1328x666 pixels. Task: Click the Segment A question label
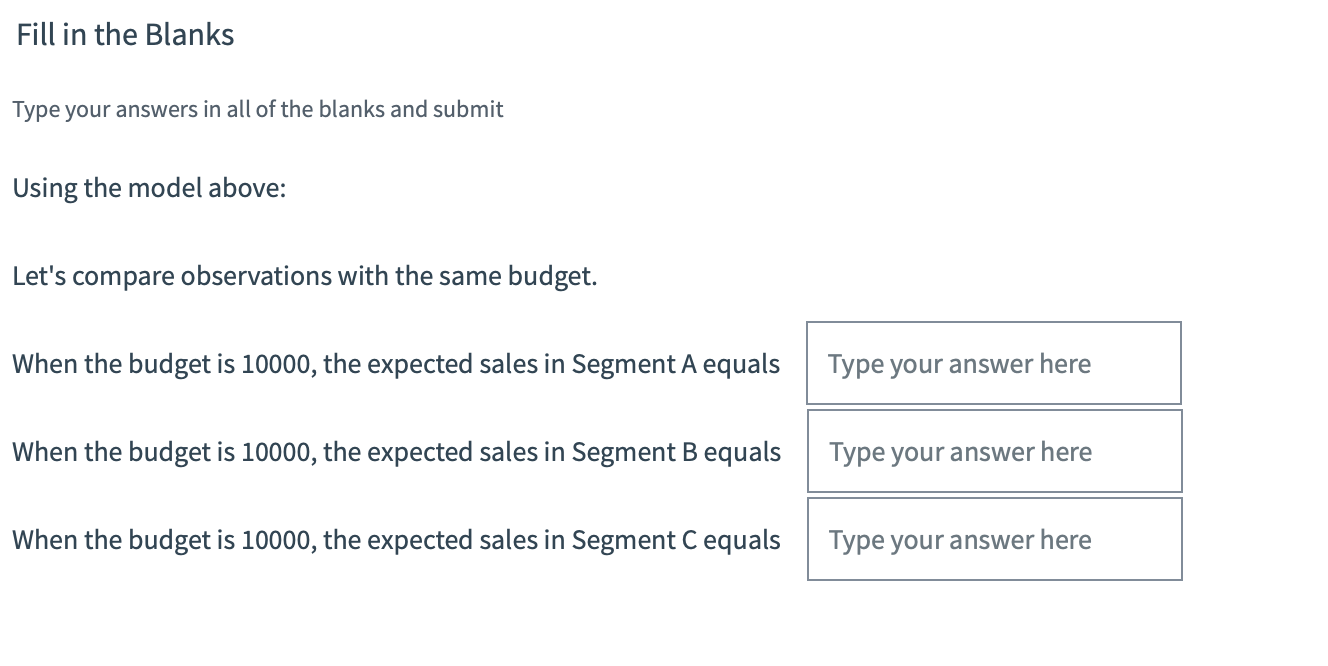395,363
